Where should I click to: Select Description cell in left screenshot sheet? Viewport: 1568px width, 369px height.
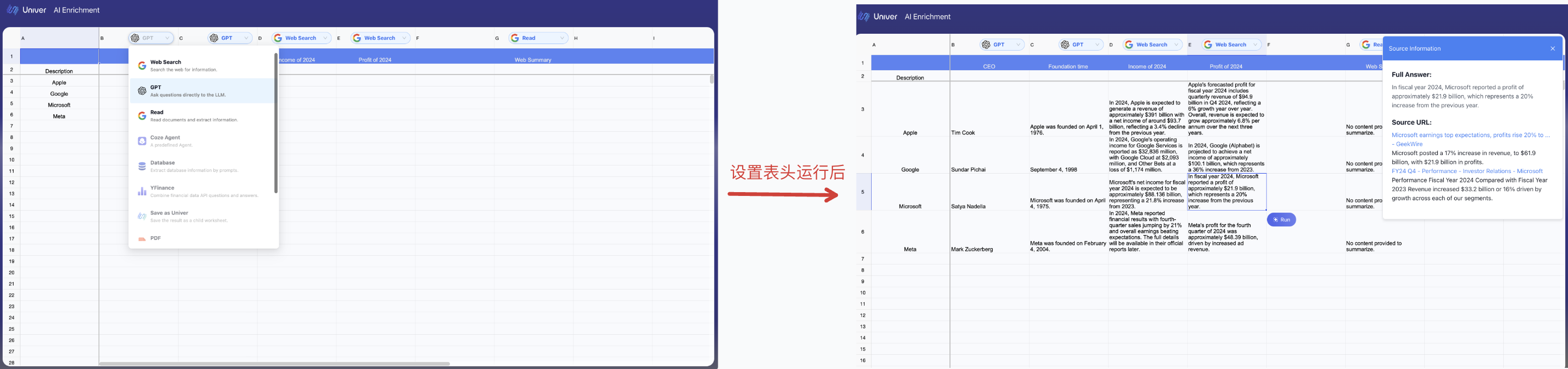[x=59, y=71]
